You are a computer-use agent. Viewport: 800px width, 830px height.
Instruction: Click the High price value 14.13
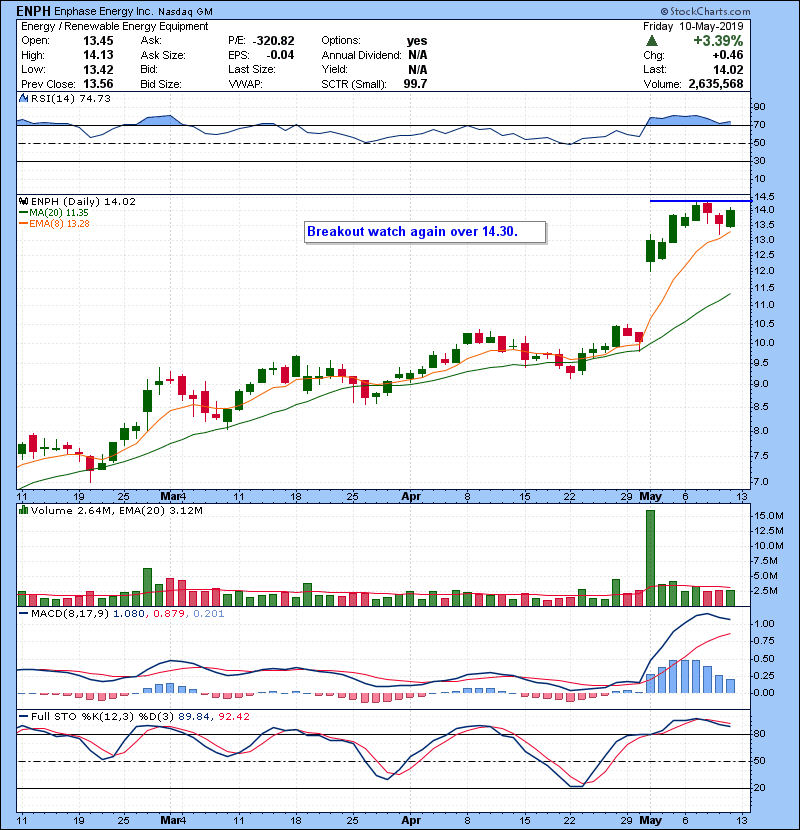click(x=98, y=55)
